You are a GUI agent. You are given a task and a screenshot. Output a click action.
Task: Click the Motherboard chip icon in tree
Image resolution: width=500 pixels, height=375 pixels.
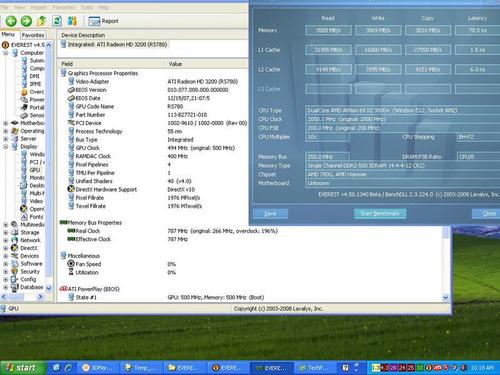pyautogui.click(x=15, y=123)
